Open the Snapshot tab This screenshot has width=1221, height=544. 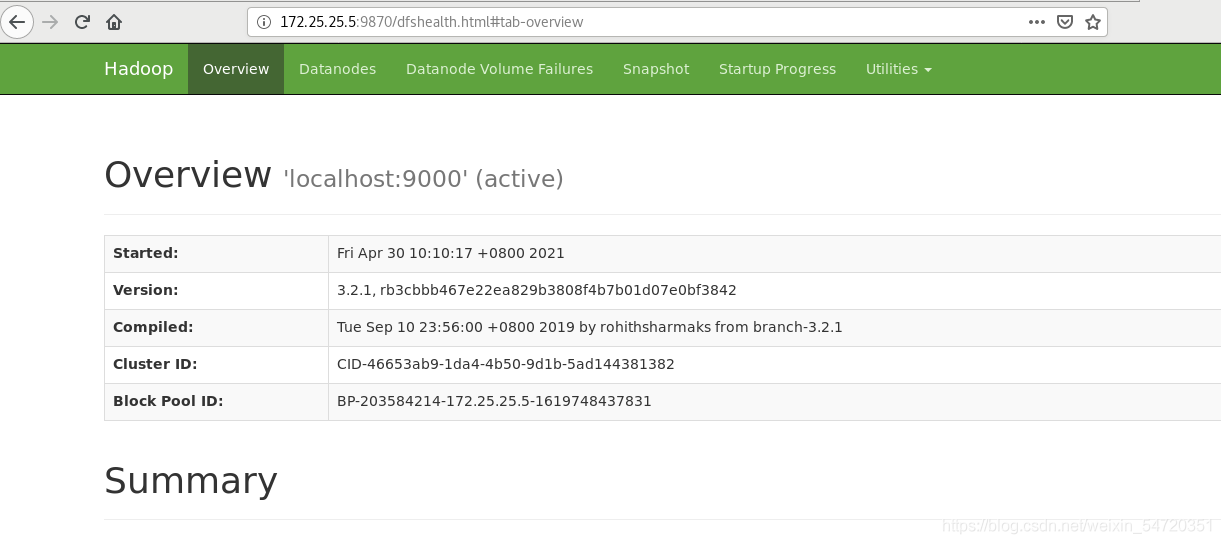pyautogui.click(x=656, y=69)
